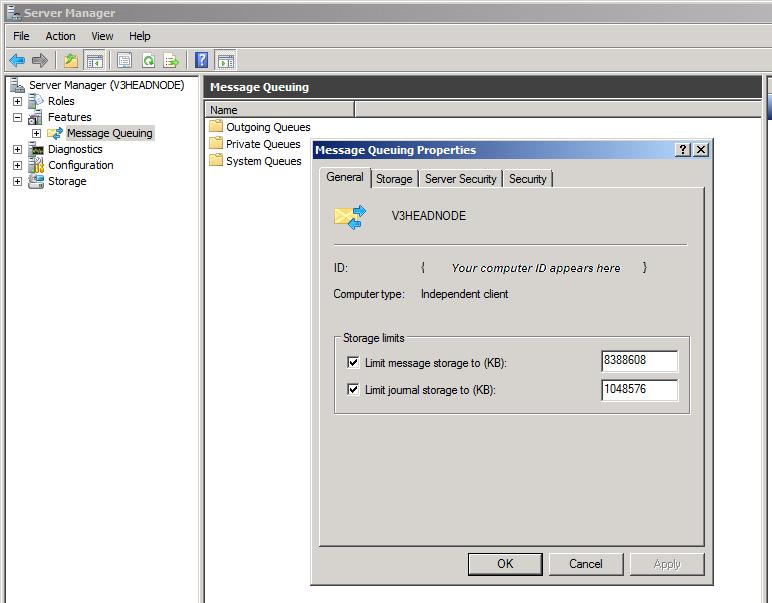772x603 pixels.
Task: Select the Configuration tree label
Action: coord(81,165)
